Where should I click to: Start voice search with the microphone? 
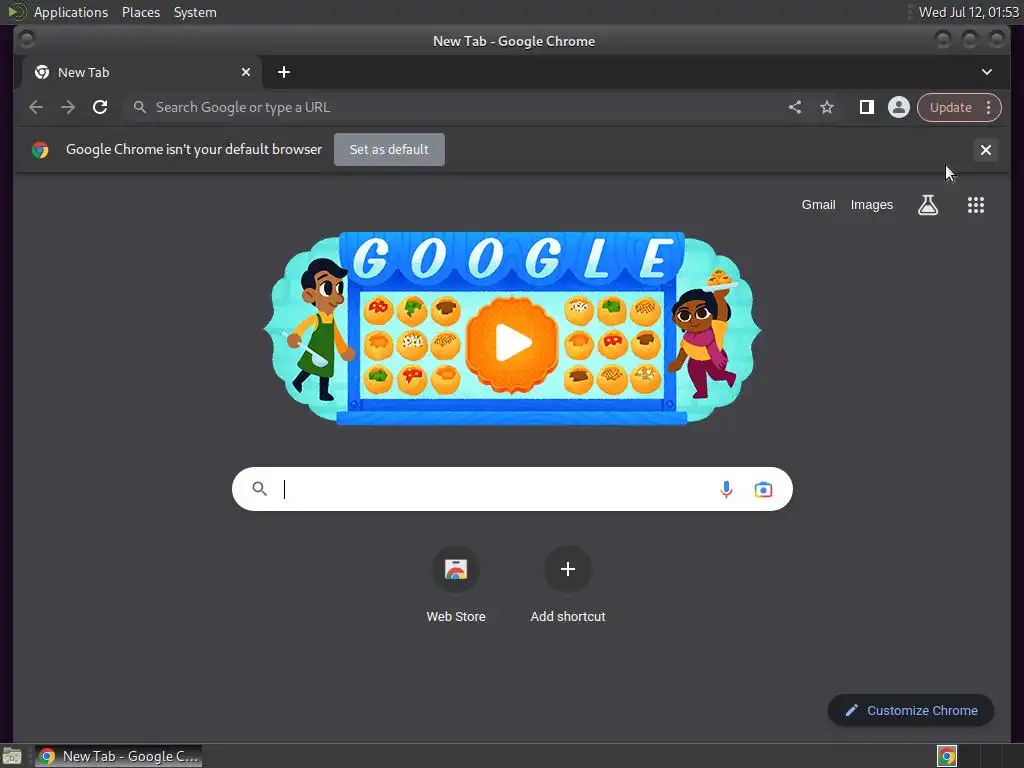pos(726,489)
